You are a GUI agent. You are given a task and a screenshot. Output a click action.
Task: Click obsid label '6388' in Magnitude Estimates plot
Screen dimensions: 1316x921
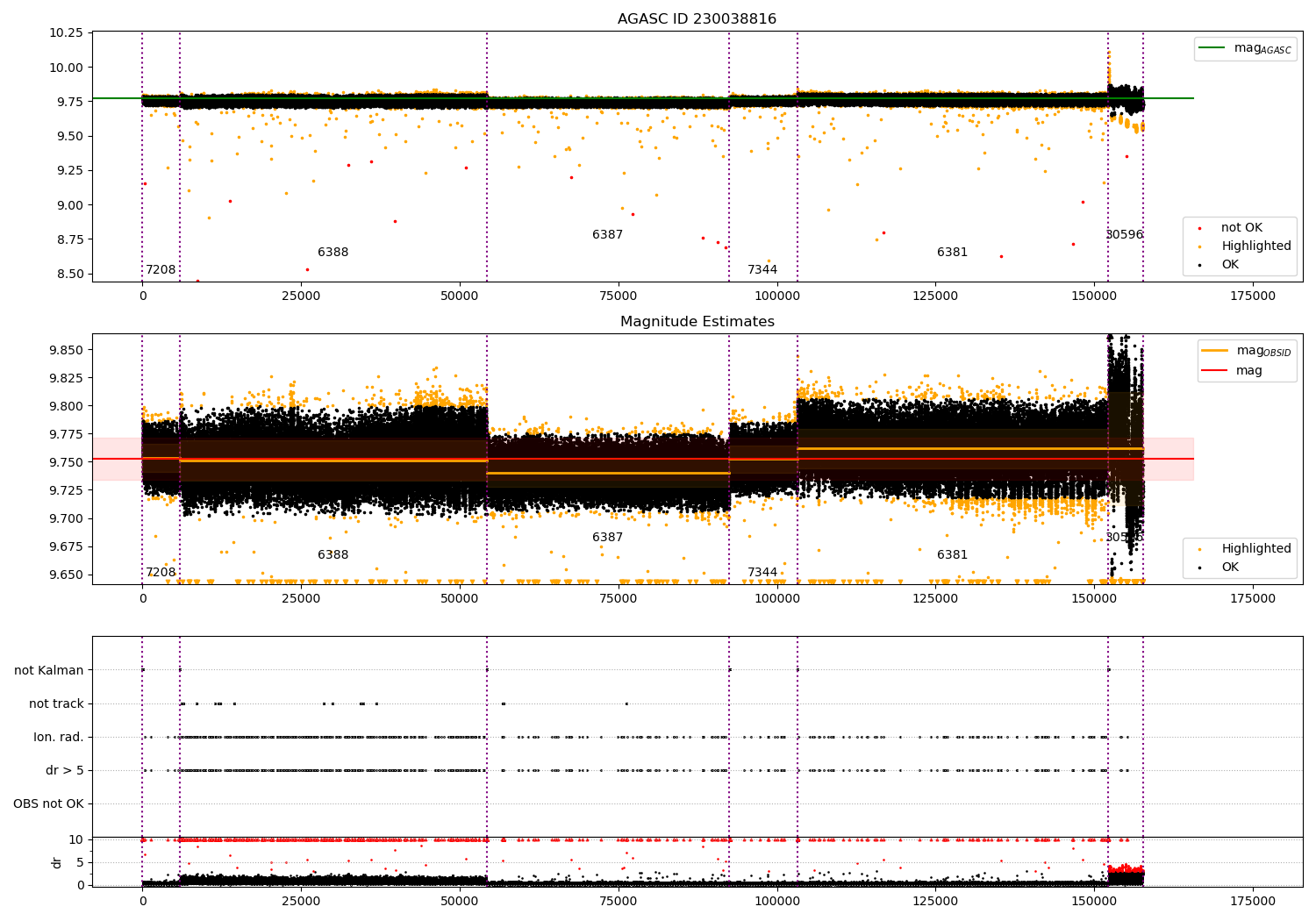tap(333, 555)
